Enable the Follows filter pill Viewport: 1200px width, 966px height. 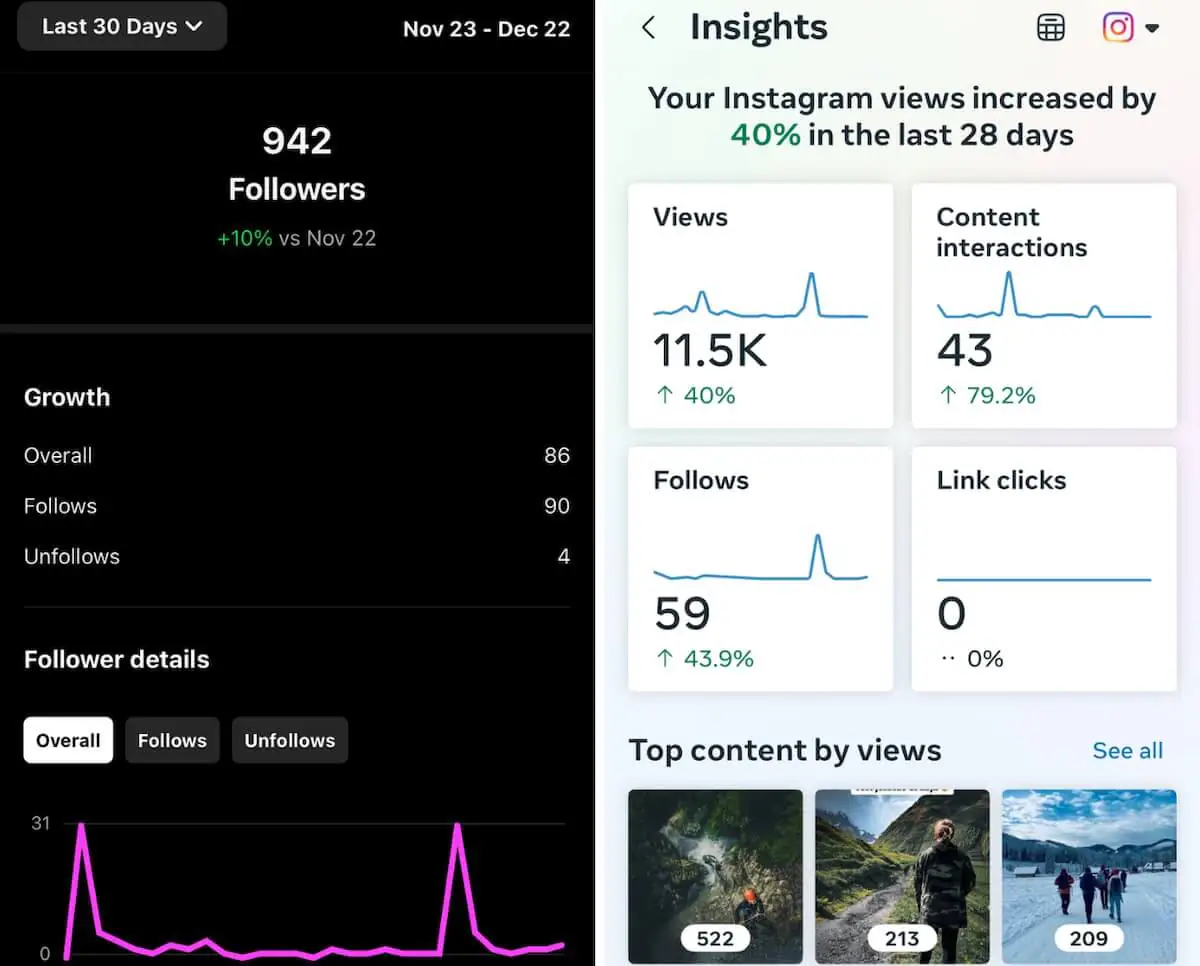(x=172, y=740)
